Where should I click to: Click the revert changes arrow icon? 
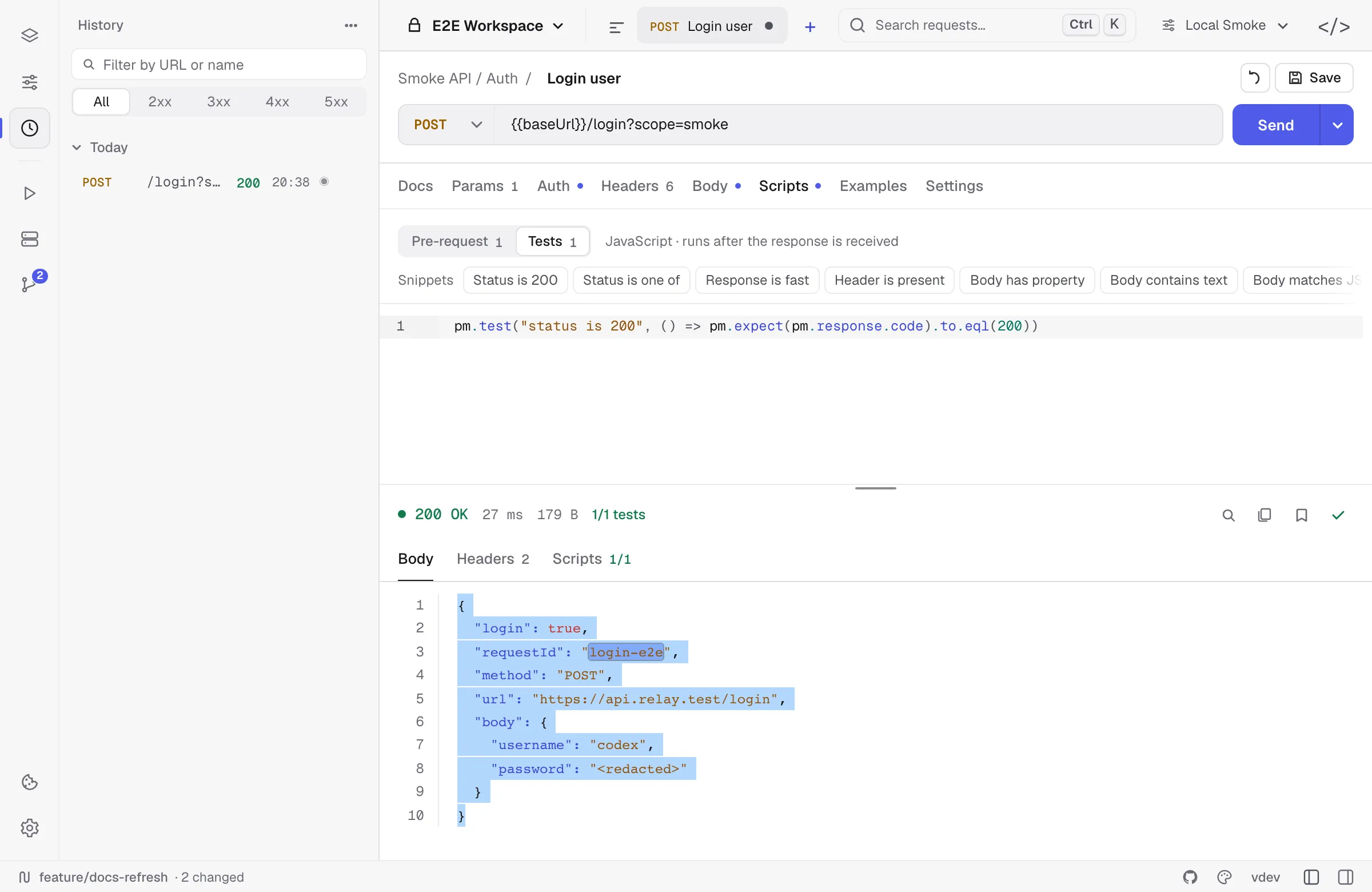pos(1254,78)
